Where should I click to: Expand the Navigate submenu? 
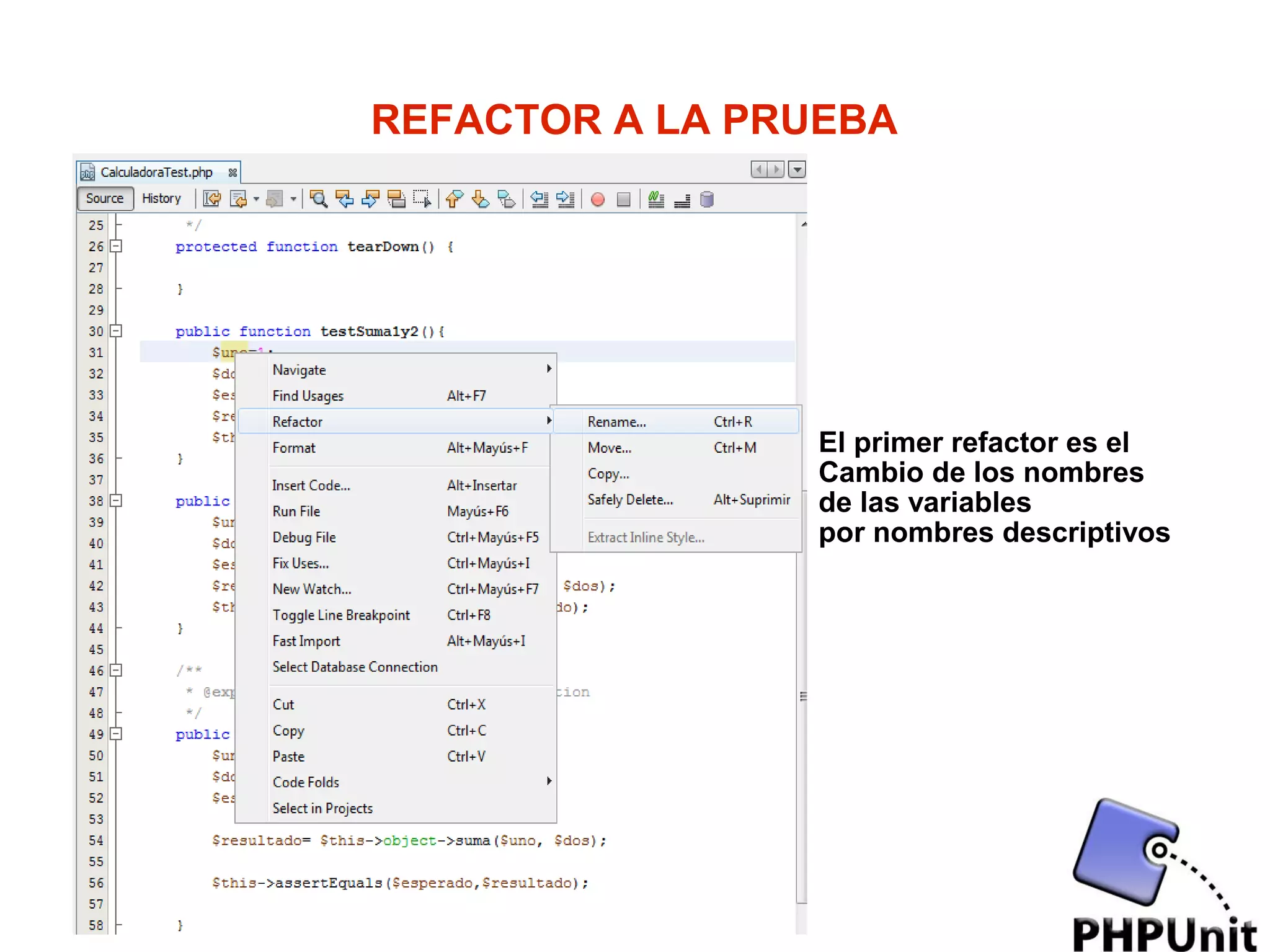(x=397, y=370)
